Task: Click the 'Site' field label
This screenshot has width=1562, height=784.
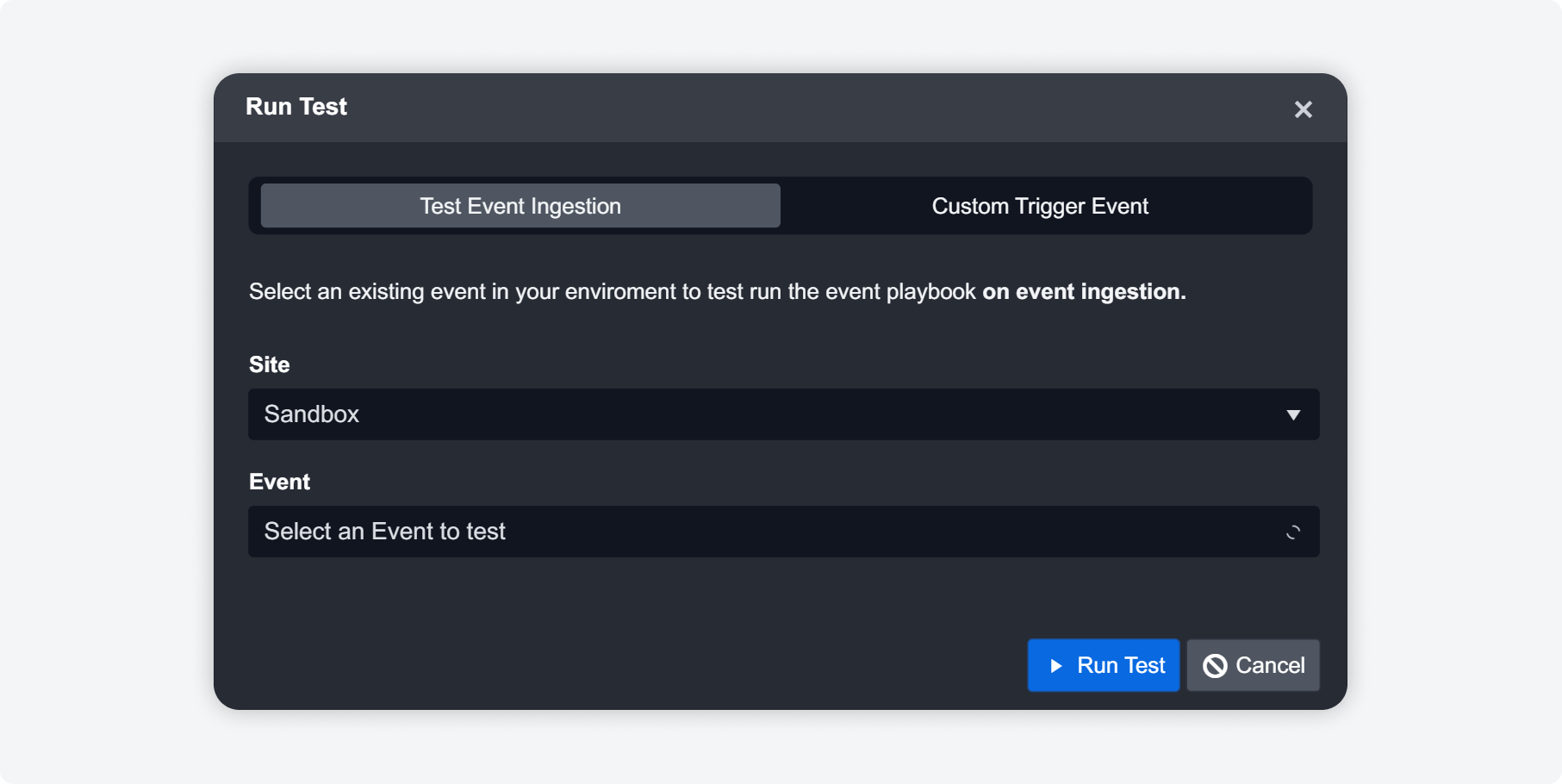Action: 269,364
